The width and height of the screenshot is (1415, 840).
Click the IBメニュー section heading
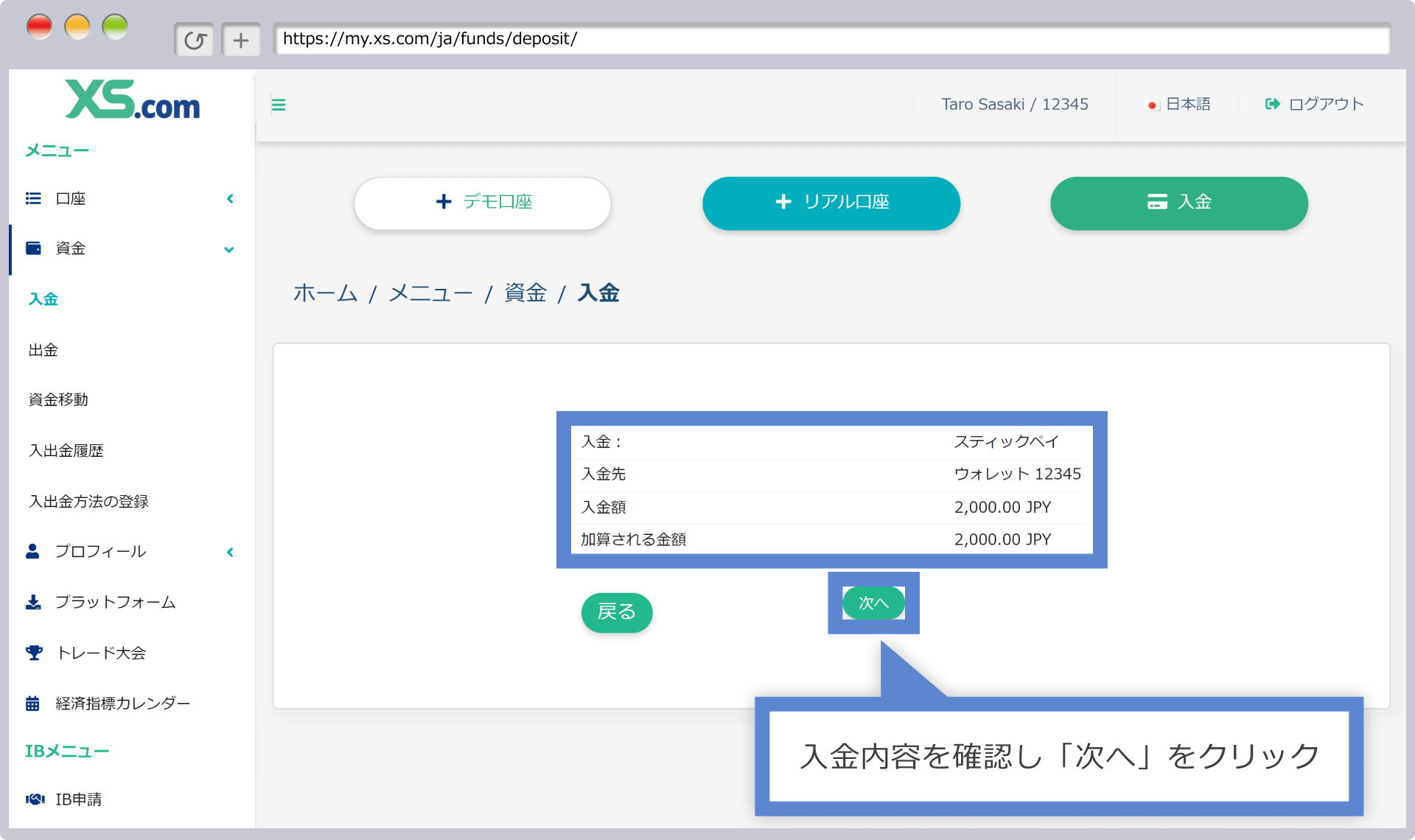click(67, 752)
